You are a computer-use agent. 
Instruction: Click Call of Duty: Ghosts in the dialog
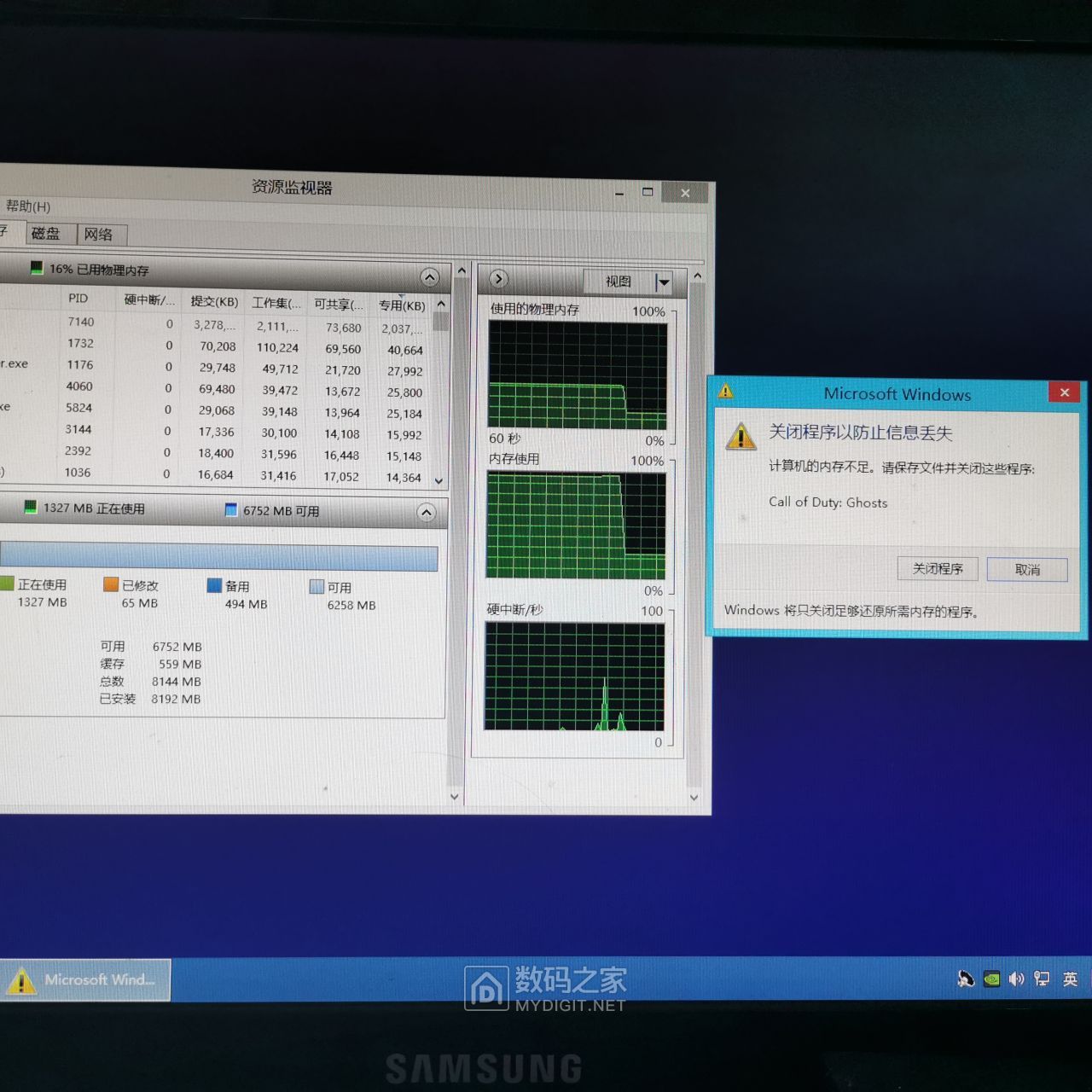(x=828, y=502)
